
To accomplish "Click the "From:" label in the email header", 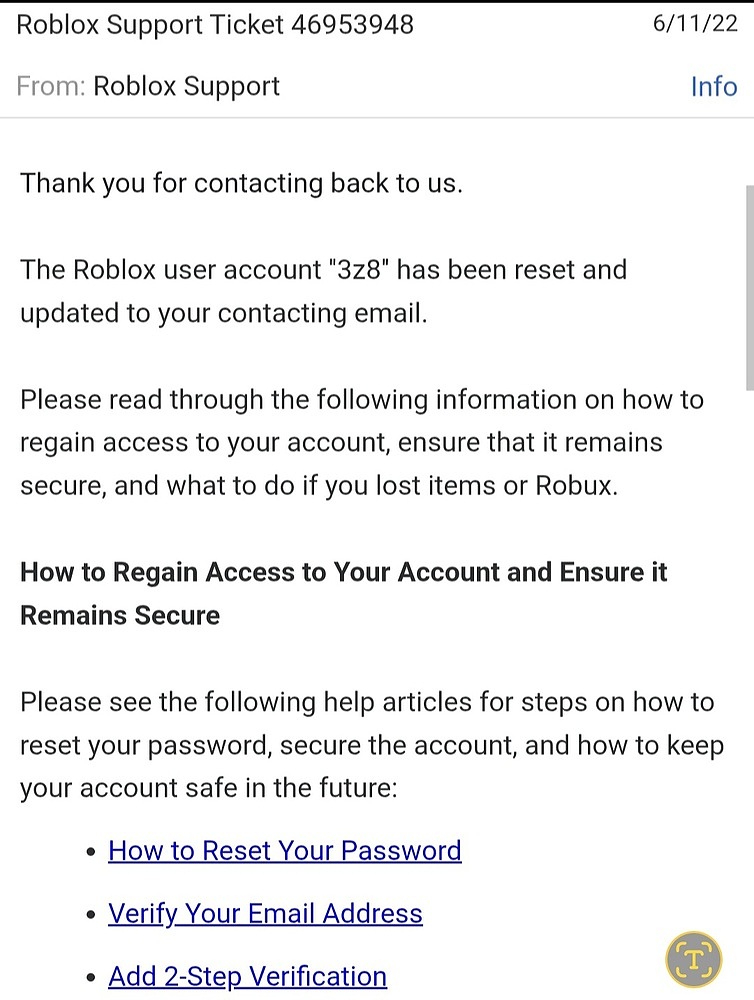I will click(x=48, y=86).
